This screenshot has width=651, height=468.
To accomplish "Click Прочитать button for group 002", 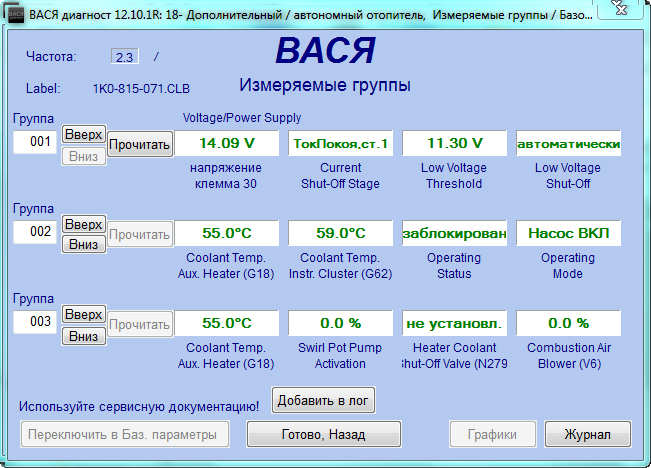I will pyautogui.click(x=140, y=234).
